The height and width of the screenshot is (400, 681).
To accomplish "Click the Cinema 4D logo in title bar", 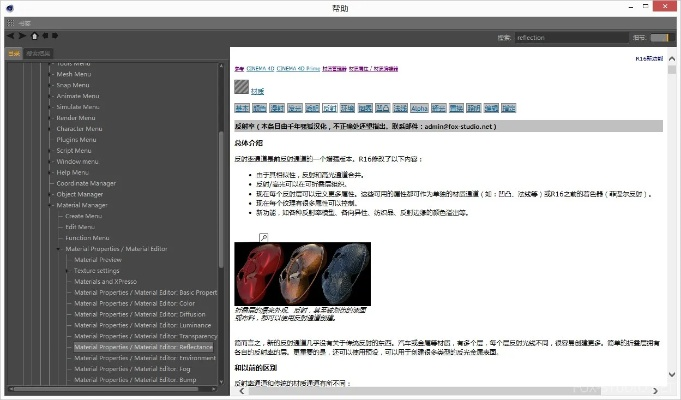I will tap(9, 9).
